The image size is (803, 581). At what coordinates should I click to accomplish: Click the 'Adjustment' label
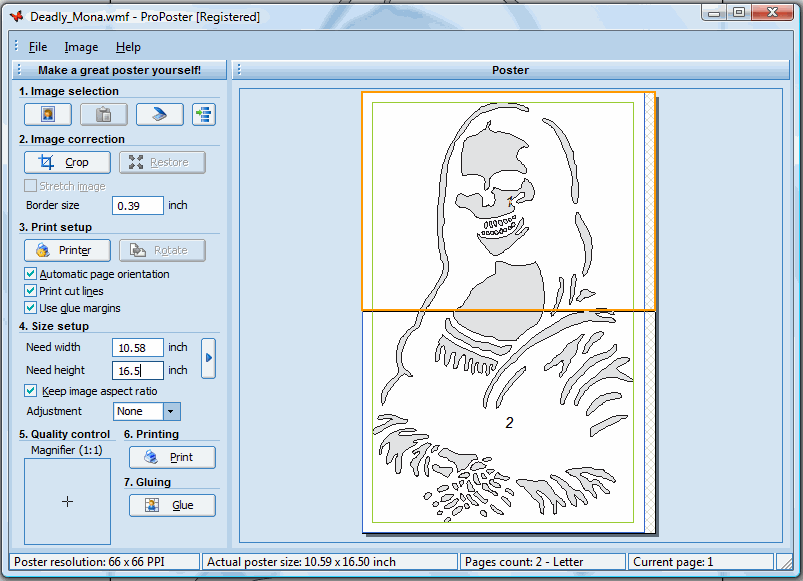[54, 411]
